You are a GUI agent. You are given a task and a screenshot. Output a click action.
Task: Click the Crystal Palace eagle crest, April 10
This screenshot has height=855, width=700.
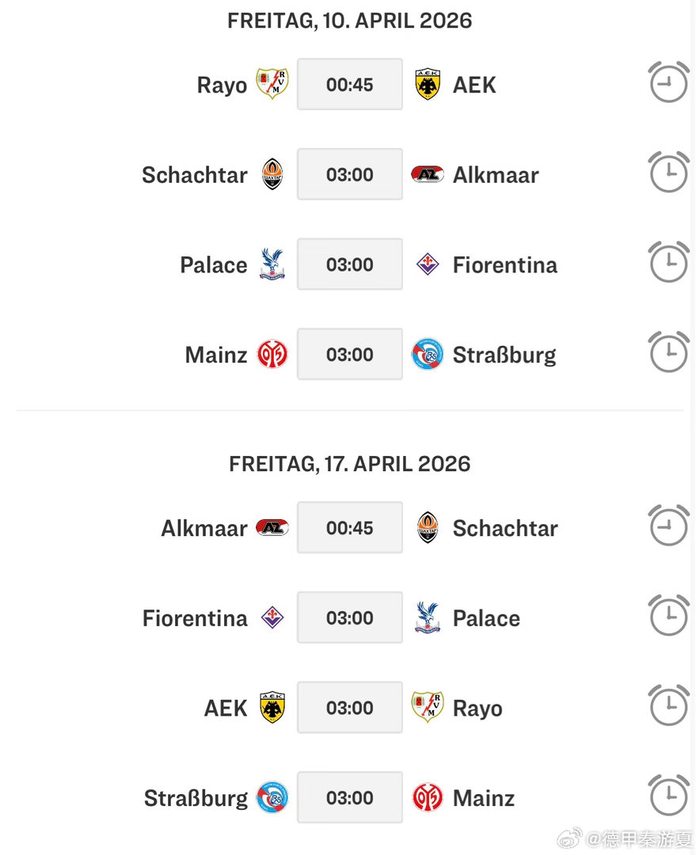[272, 265]
